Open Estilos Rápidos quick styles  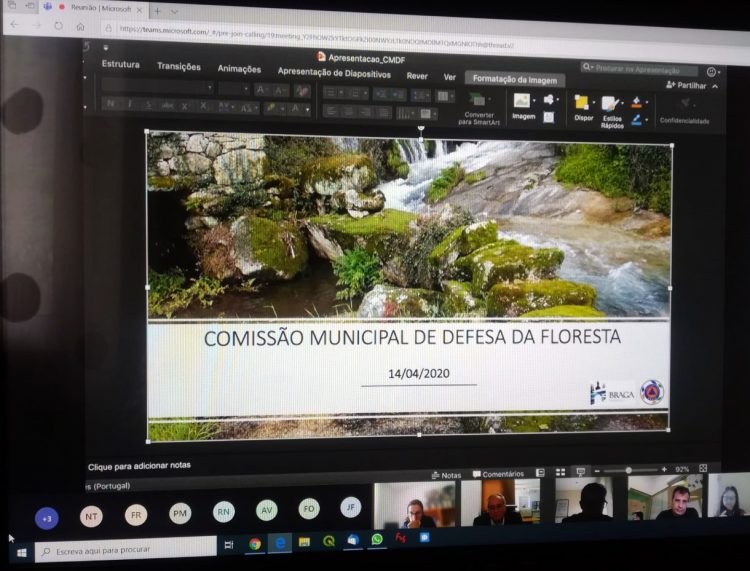point(611,104)
